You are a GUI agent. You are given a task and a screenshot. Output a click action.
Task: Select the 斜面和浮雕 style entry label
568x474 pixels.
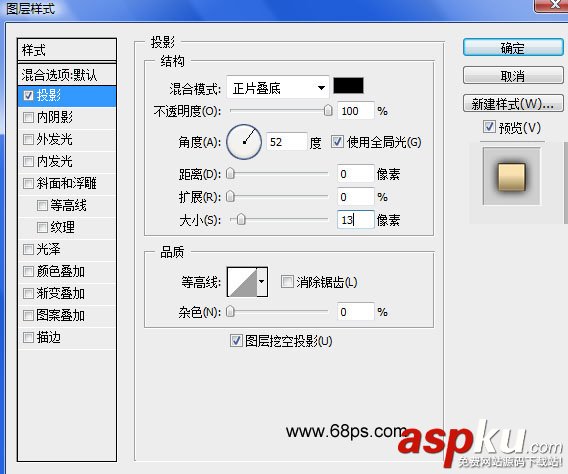tap(66, 183)
